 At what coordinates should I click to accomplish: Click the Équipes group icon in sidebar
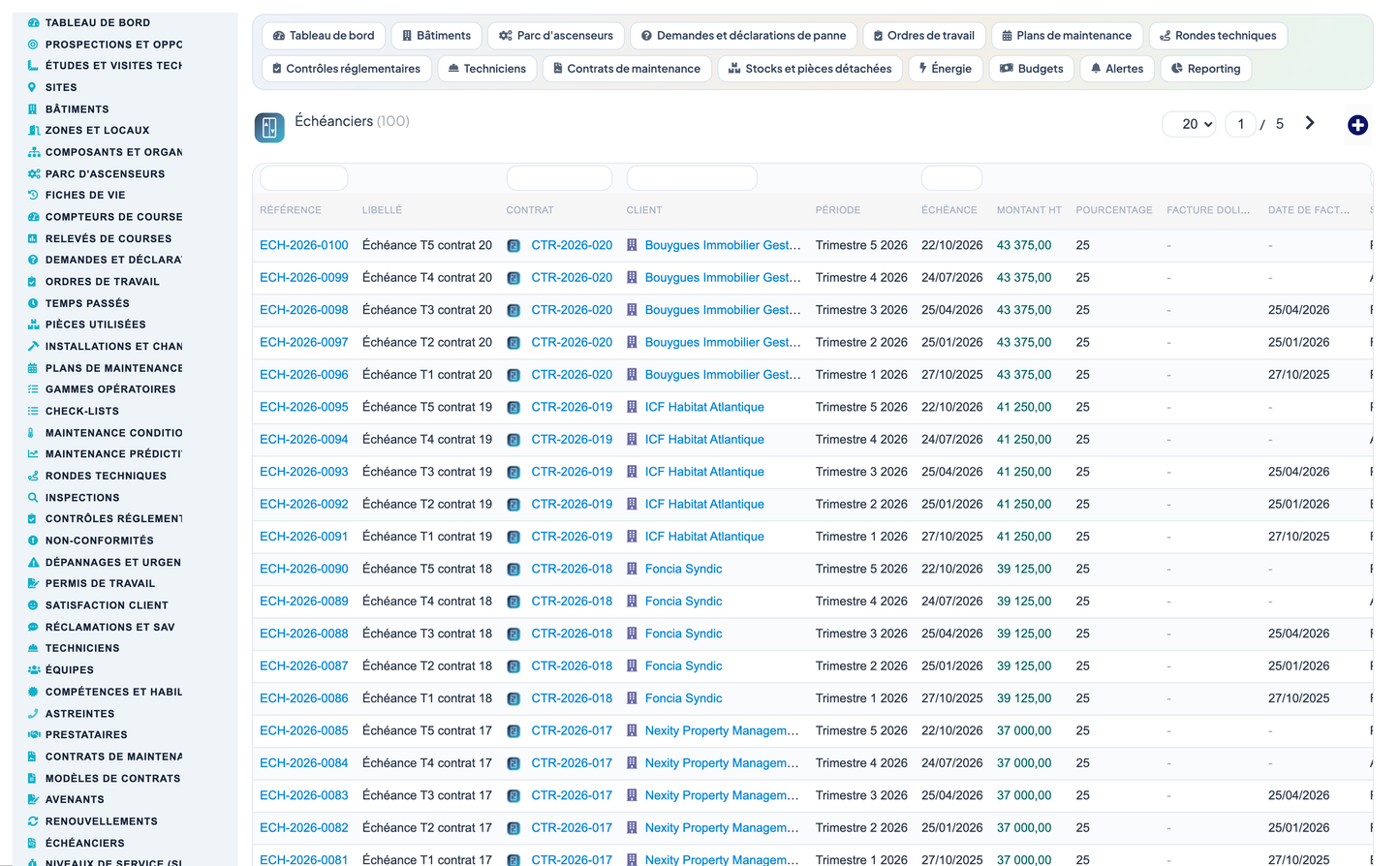point(33,670)
